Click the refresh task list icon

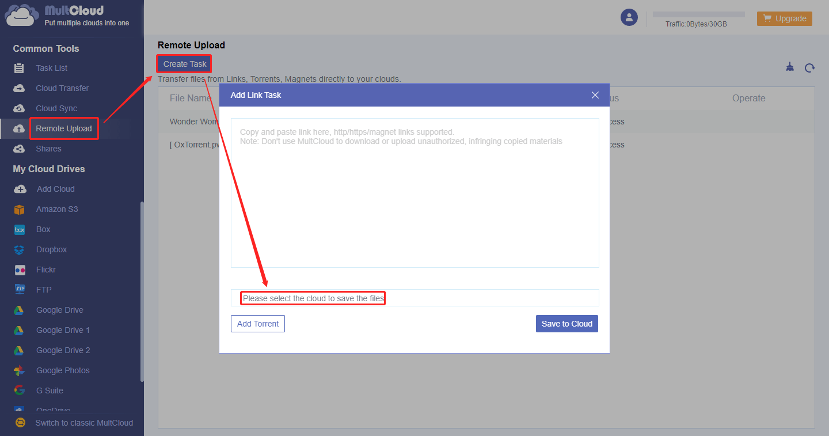coord(809,68)
